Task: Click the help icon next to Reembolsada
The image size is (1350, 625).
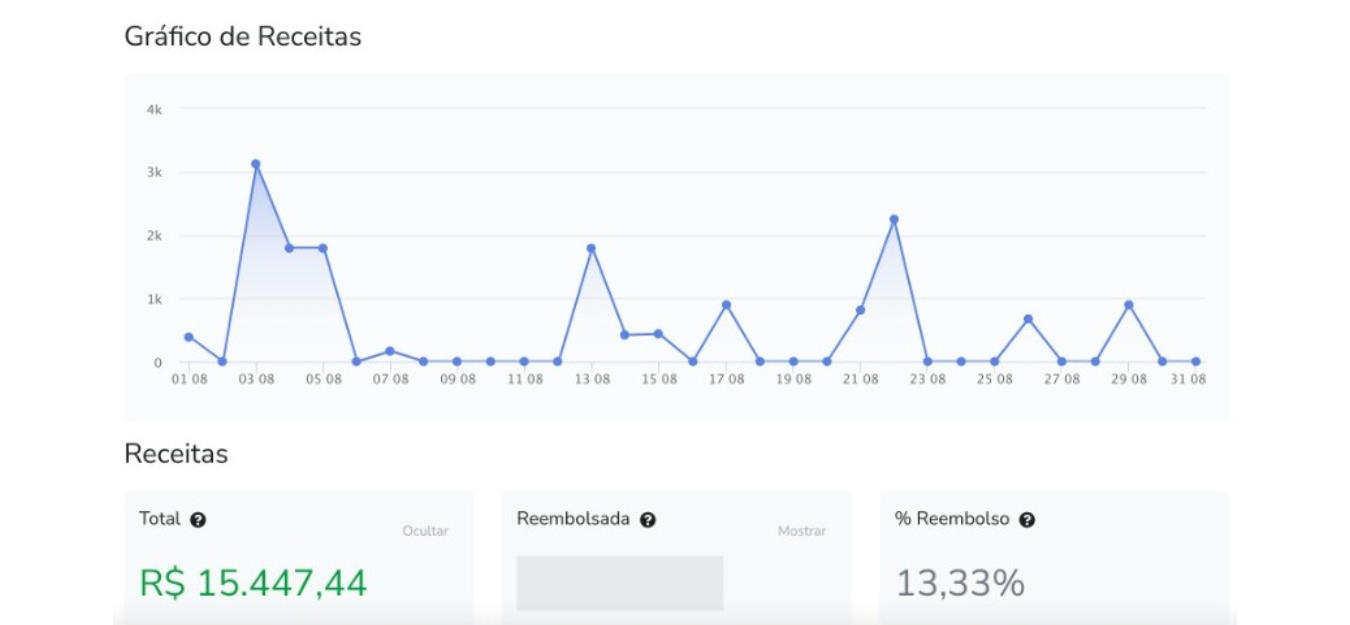Action: [648, 520]
